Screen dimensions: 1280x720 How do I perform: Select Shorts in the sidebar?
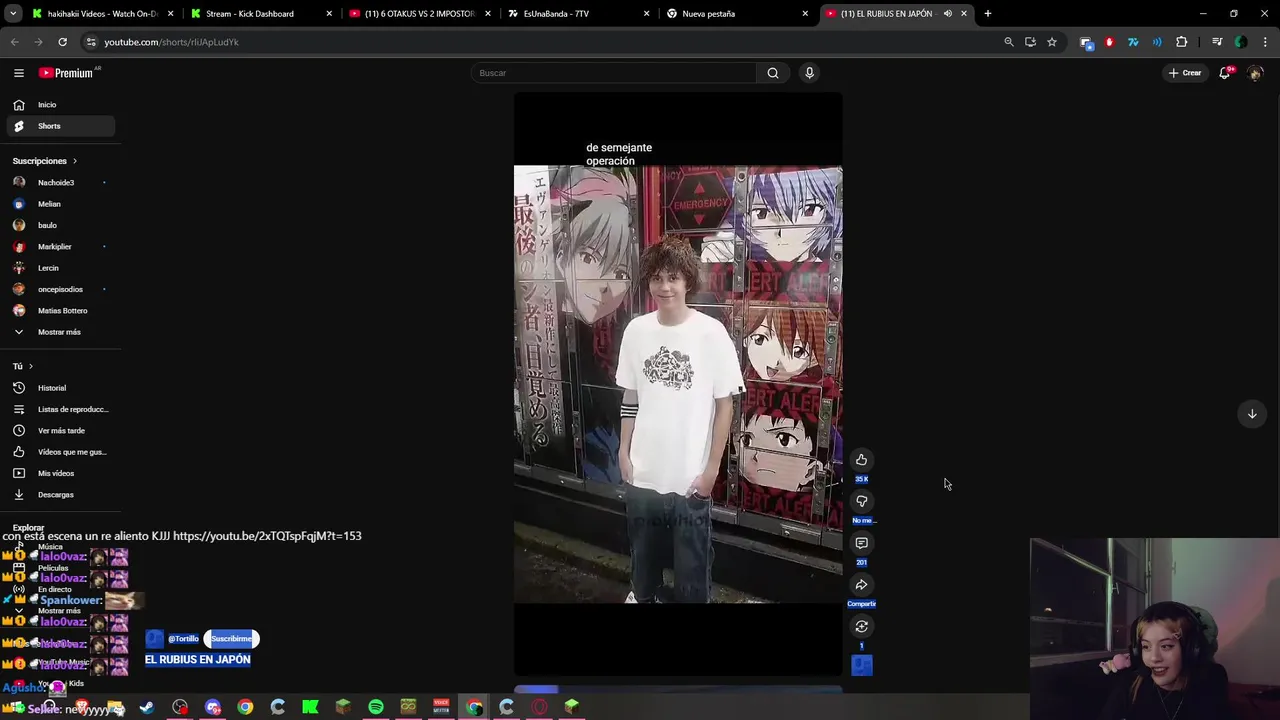(61, 126)
